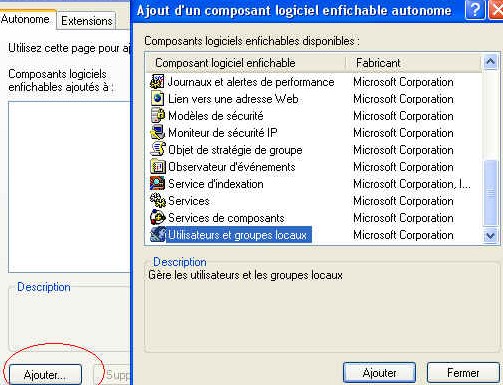The image size is (503, 385).
Task: Select the Journaux et alertes de performance icon
Action: [157, 82]
